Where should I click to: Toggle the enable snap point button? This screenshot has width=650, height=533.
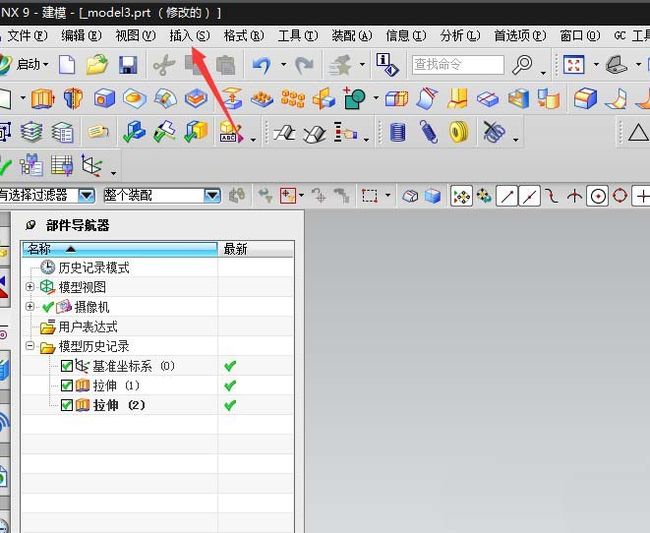coord(461,196)
